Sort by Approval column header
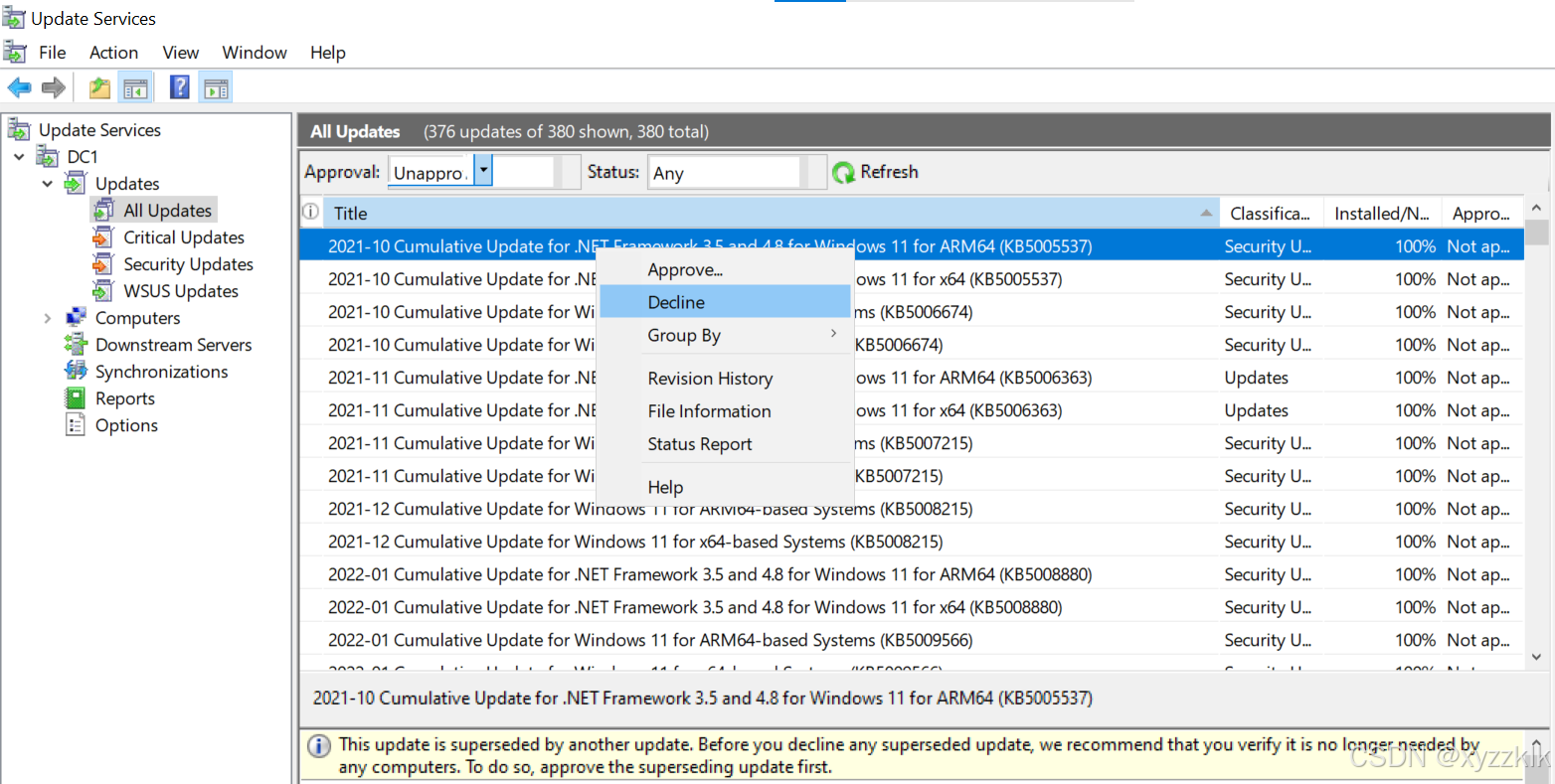 click(1481, 213)
